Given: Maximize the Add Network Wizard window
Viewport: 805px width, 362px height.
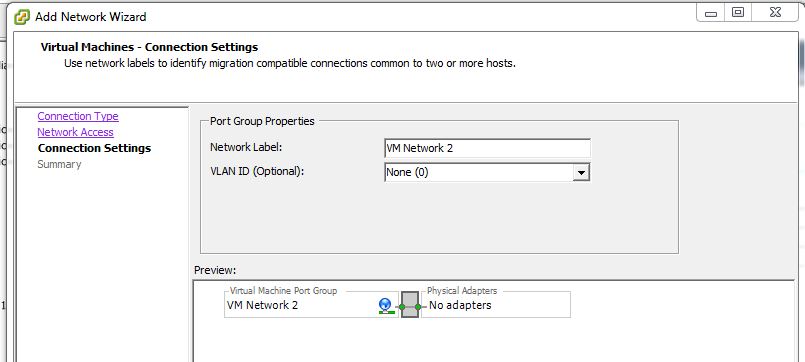Looking at the screenshot, I should [738, 13].
